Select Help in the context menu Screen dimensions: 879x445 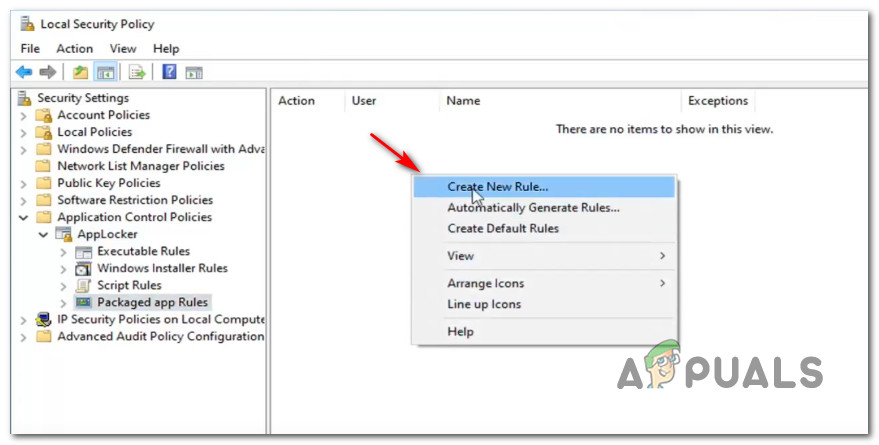tap(544, 331)
